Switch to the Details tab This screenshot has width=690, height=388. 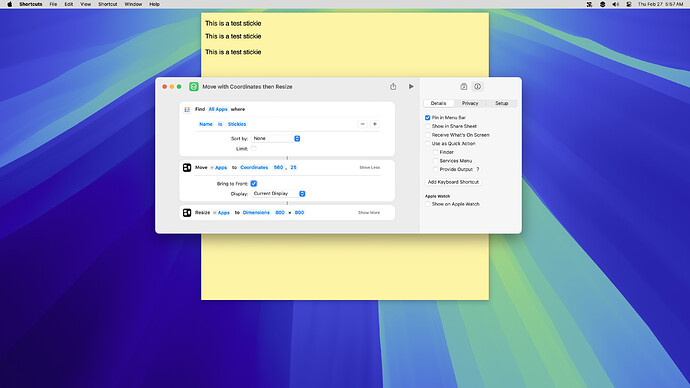point(438,103)
